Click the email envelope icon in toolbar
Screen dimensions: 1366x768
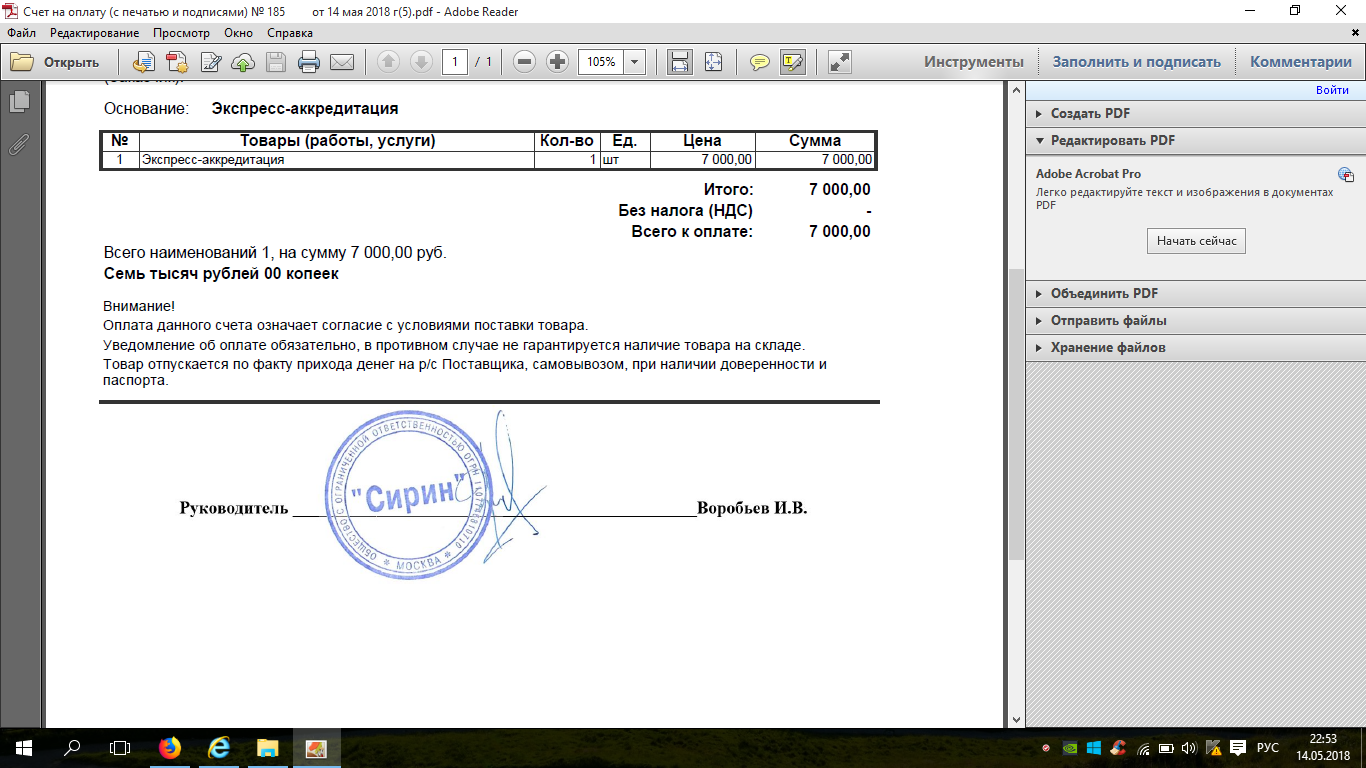coord(342,62)
